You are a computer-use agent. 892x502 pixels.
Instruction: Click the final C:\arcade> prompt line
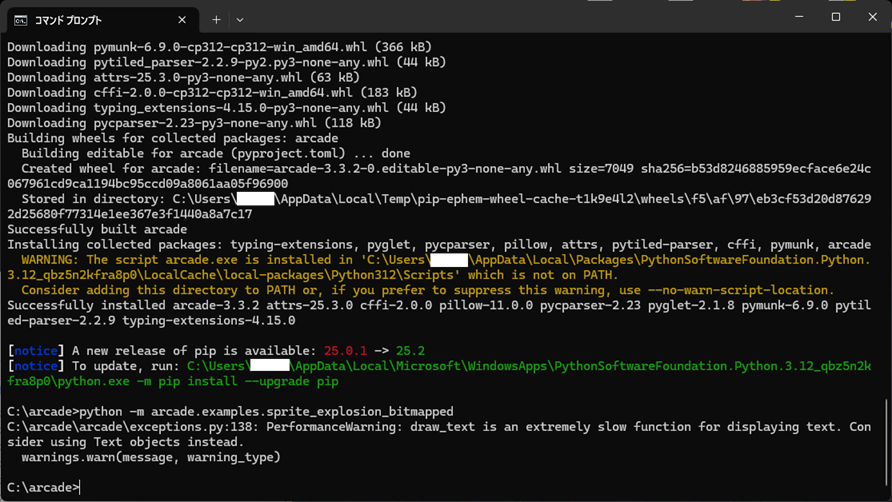click(42, 487)
